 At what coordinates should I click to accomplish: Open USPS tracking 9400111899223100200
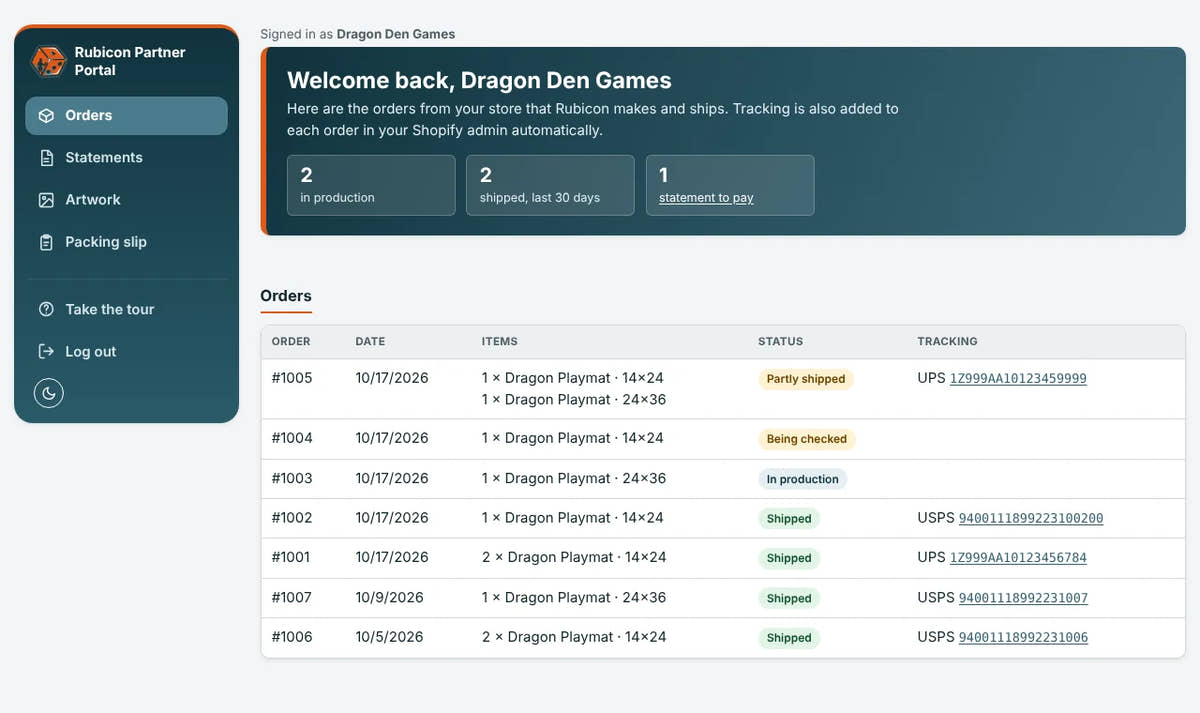1031,518
